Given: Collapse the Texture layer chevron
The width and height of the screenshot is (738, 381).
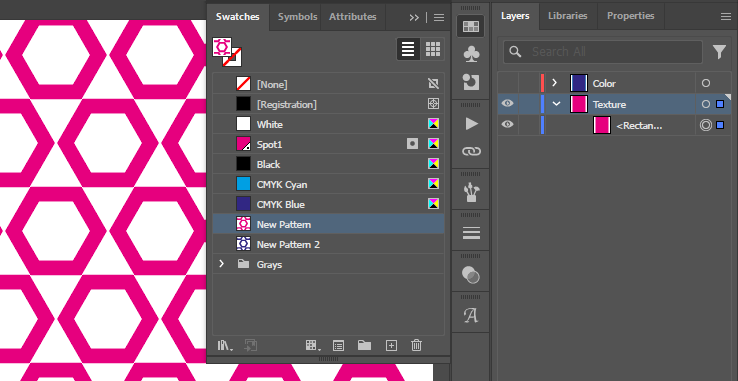Looking at the screenshot, I should click(556, 104).
